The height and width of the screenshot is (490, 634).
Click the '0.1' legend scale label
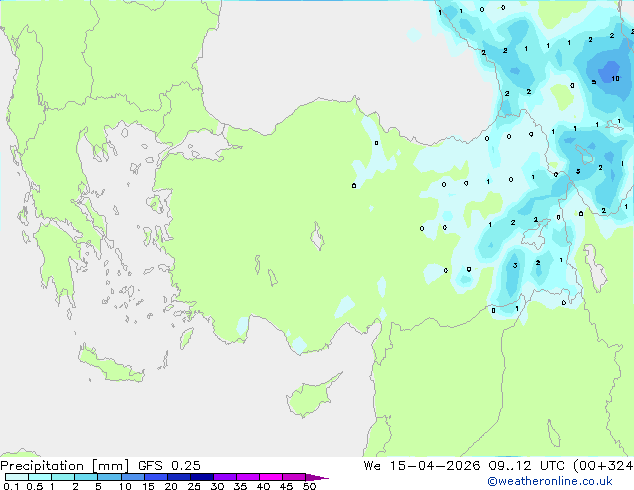(11, 486)
